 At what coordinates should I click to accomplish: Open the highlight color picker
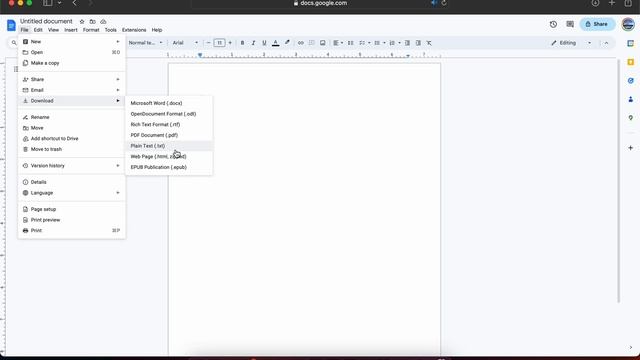coord(287,43)
